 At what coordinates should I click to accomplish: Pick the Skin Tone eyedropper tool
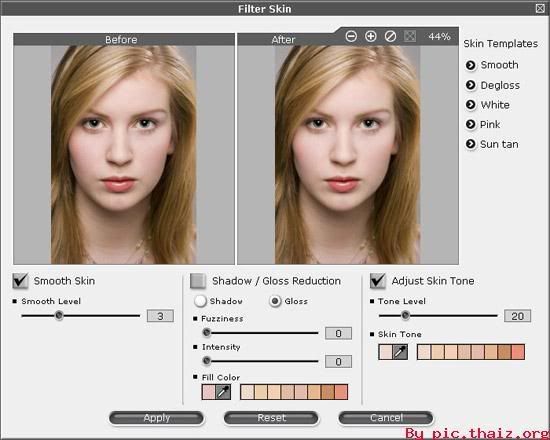click(400, 352)
